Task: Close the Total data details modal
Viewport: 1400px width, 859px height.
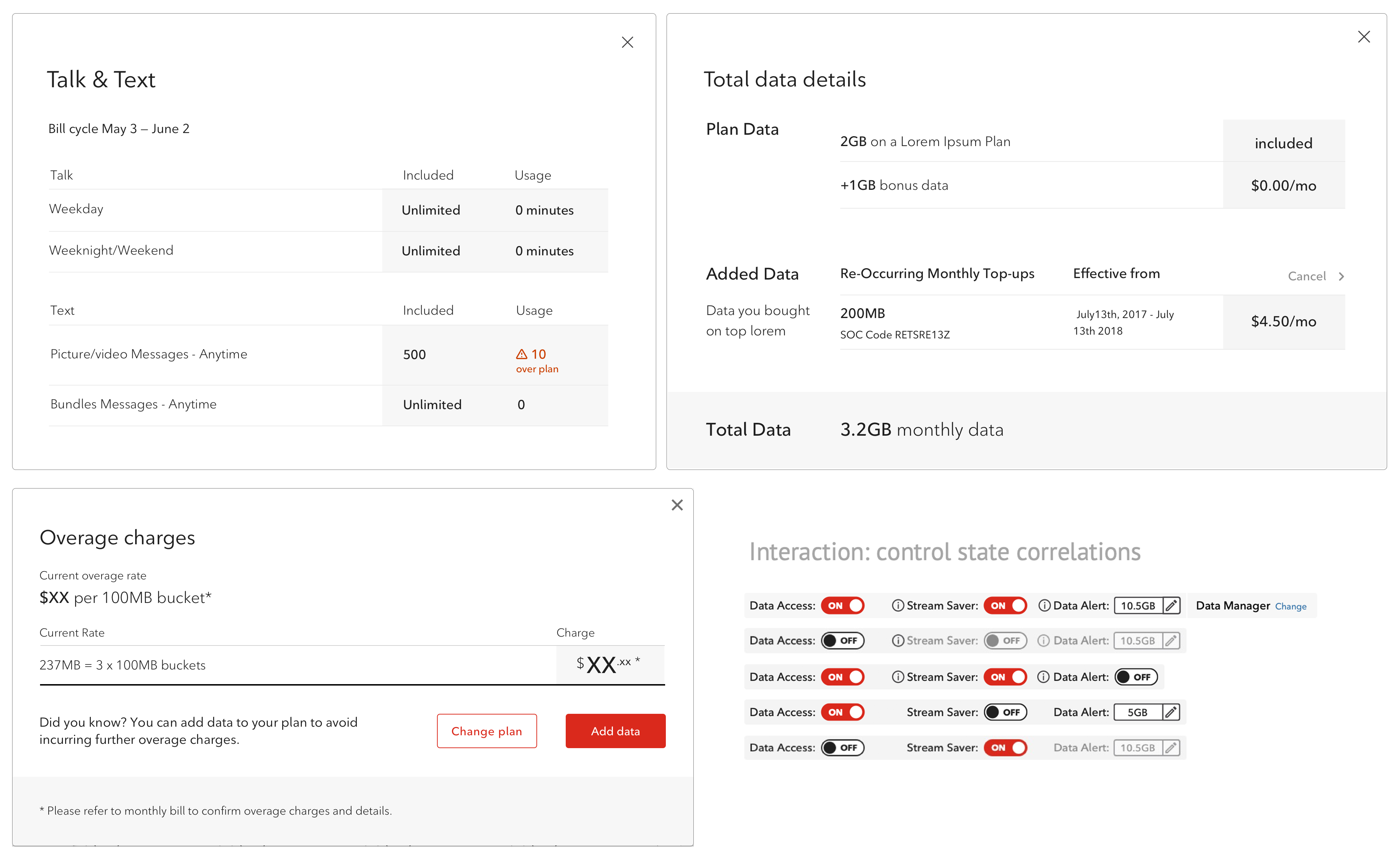Action: (x=1364, y=36)
